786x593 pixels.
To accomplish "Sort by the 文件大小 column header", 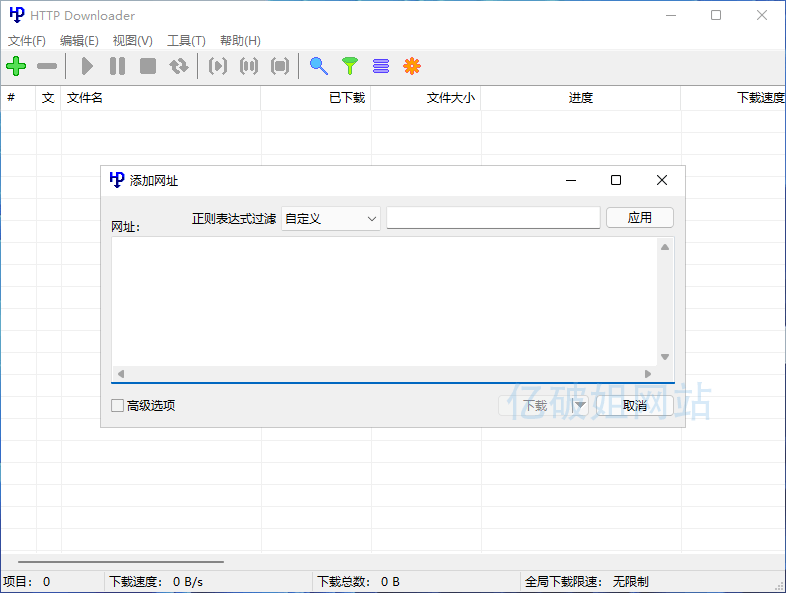I will coord(426,98).
